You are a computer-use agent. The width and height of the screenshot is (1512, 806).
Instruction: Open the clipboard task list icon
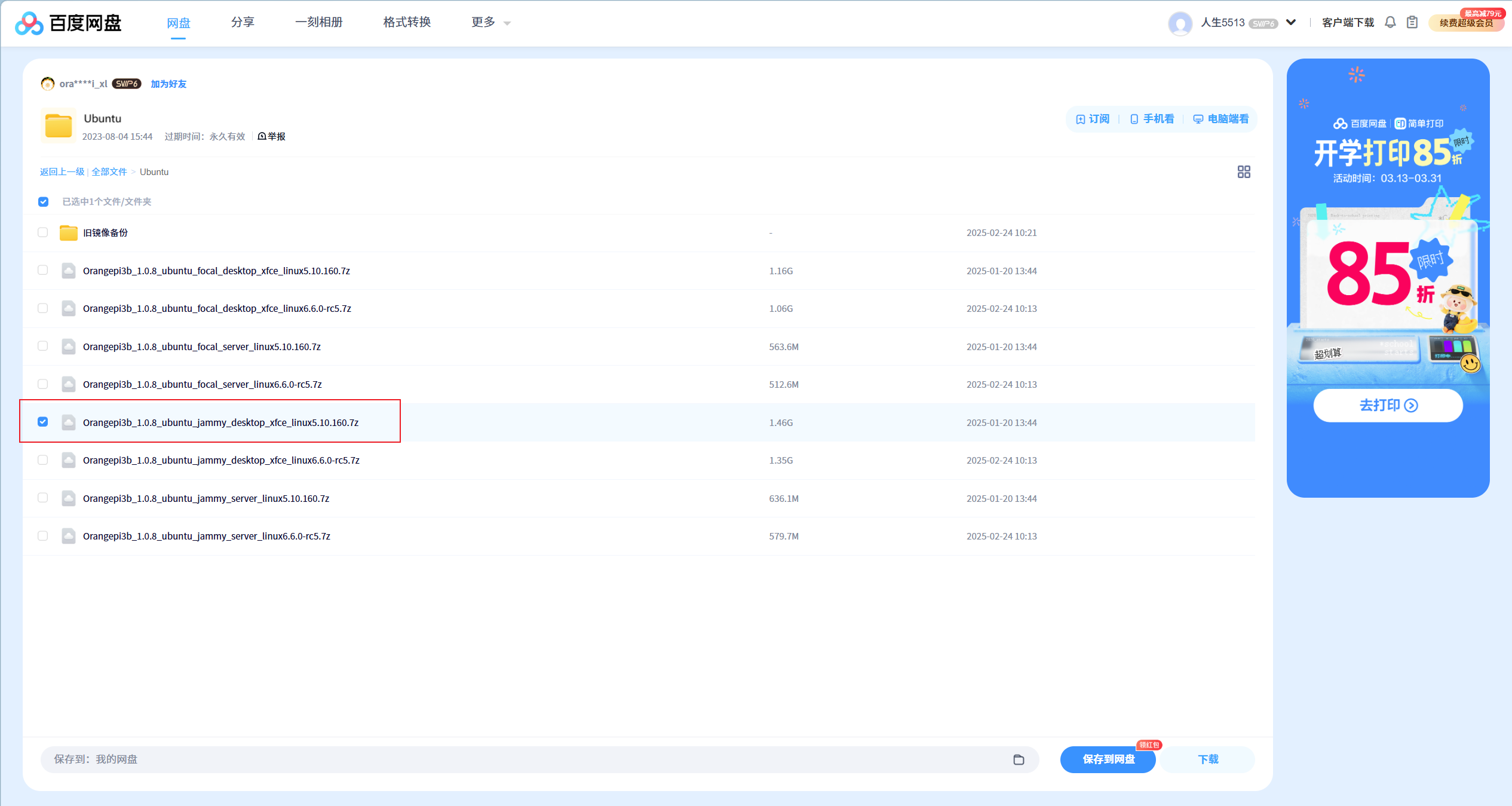point(1412,23)
